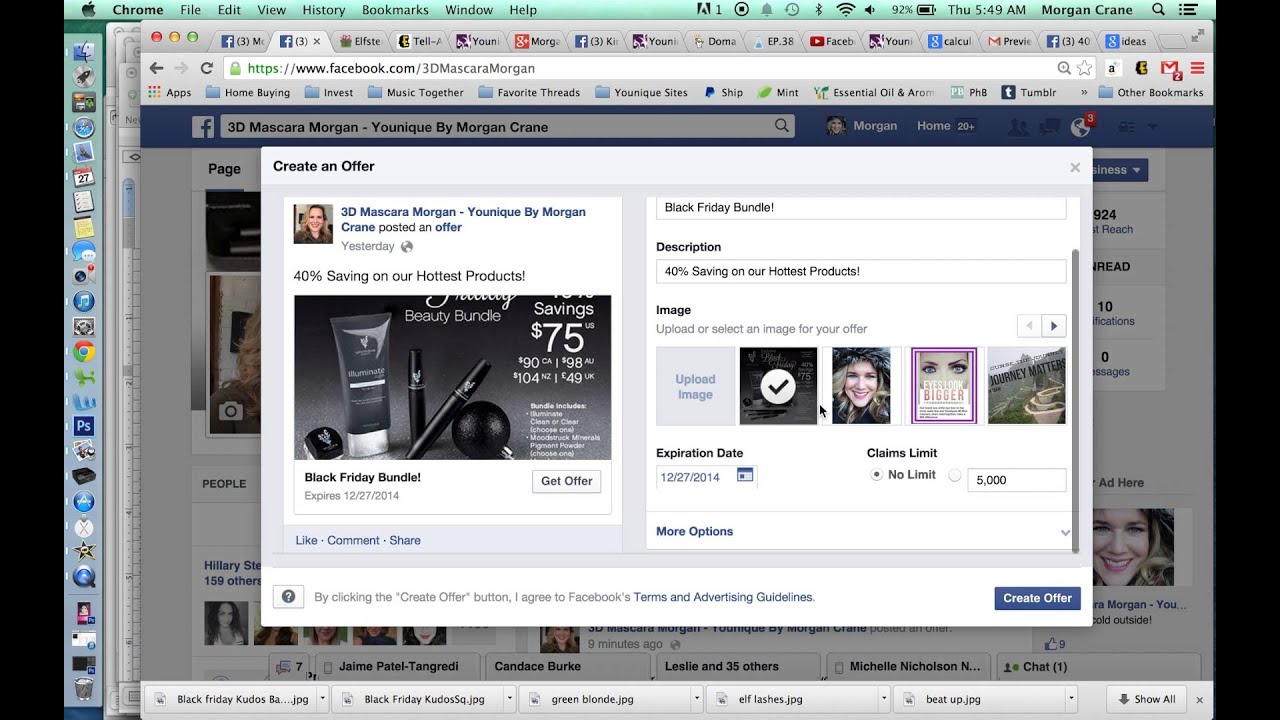Open Spotlight search in menu bar
This screenshot has height=720, width=1280.
click(1158, 9)
